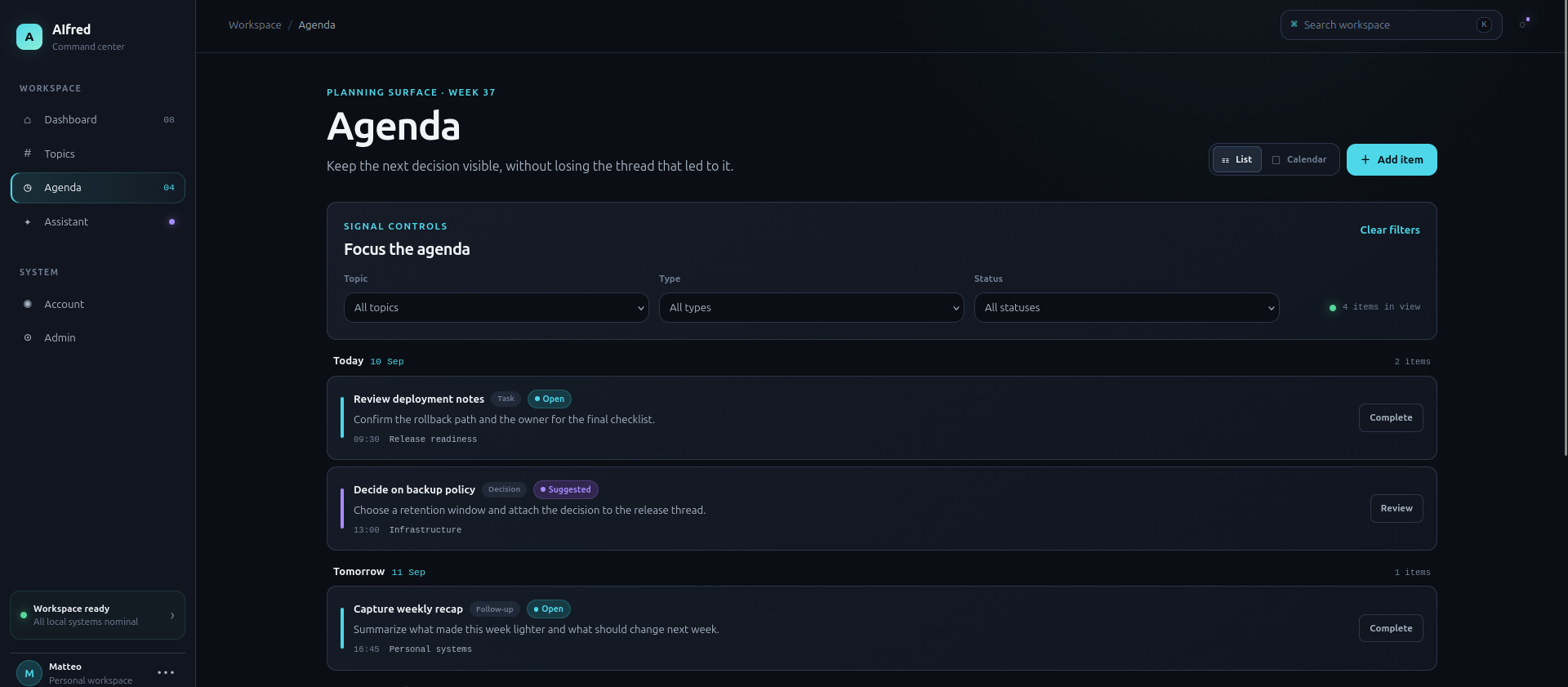The height and width of the screenshot is (687, 1568).
Task: Open notifications icon in top bar
Action: click(x=1524, y=24)
